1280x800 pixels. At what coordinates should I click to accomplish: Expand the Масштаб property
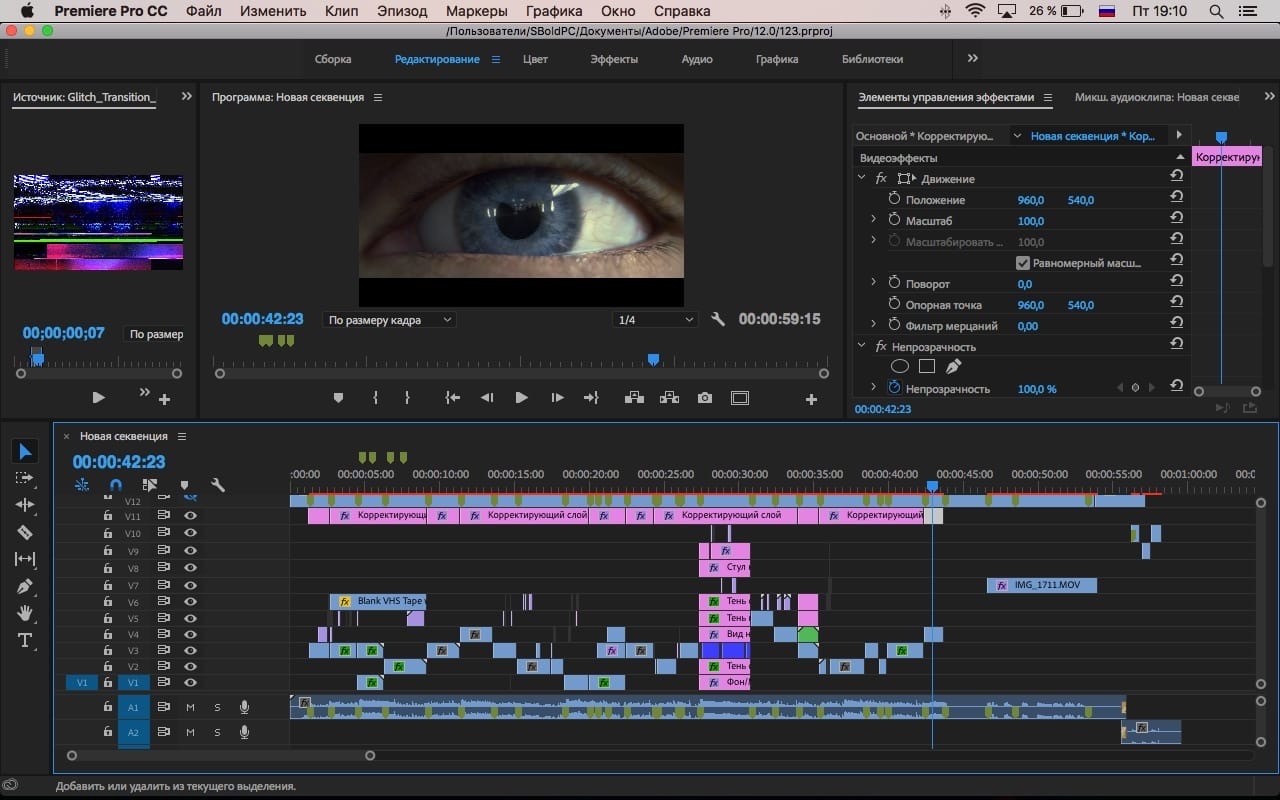(x=873, y=220)
